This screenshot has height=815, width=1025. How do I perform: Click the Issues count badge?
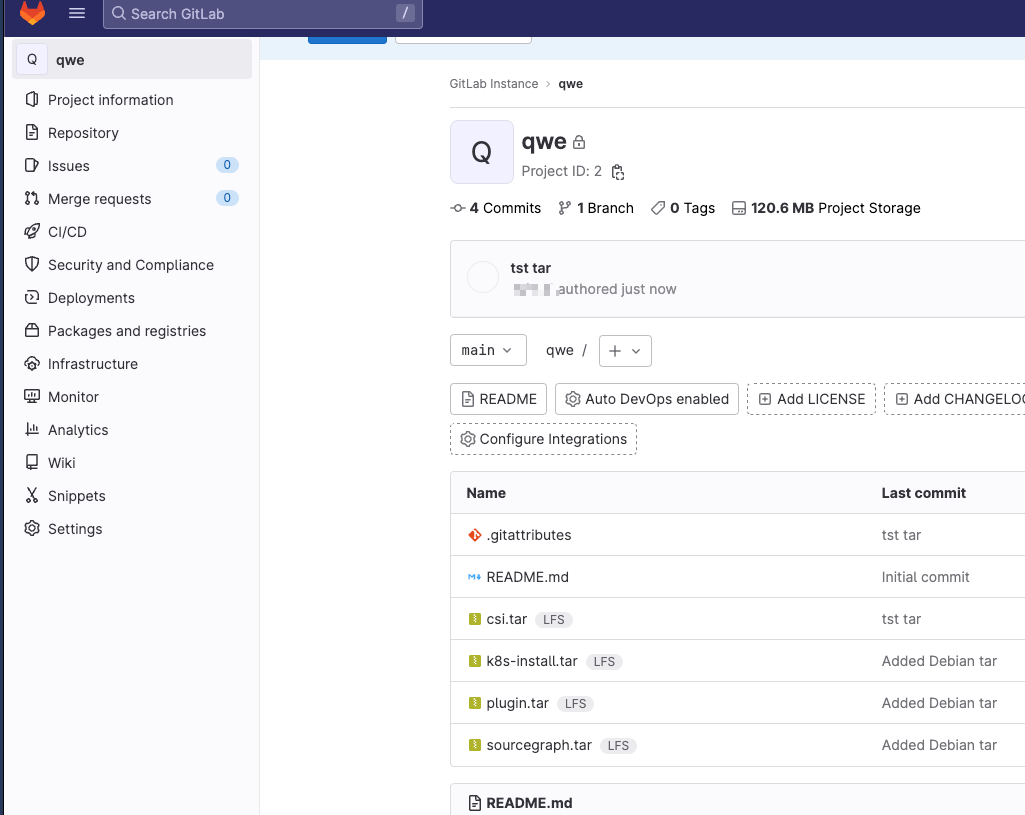(x=227, y=165)
